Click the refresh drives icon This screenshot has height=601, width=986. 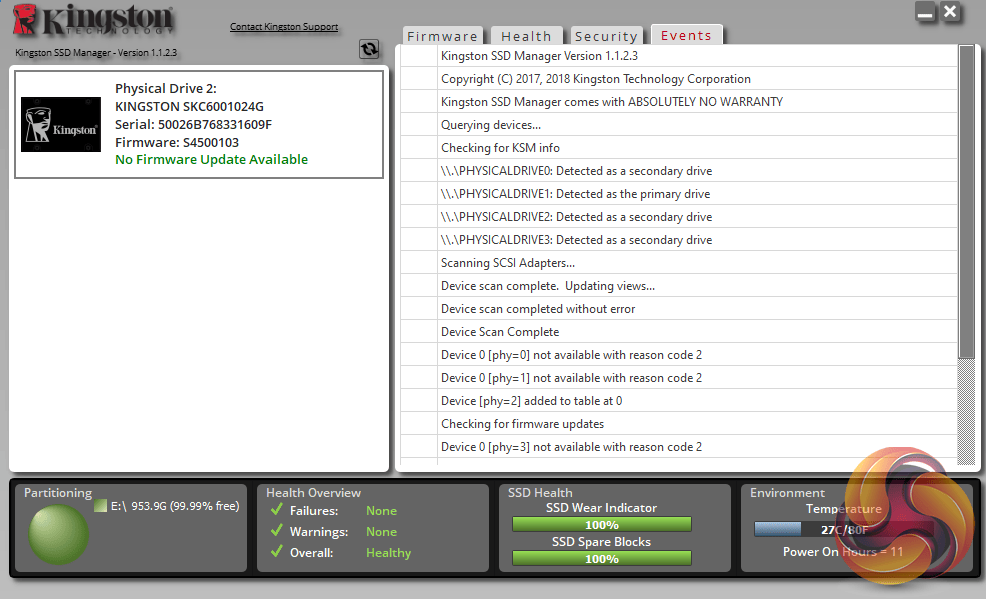pyautogui.click(x=369, y=48)
